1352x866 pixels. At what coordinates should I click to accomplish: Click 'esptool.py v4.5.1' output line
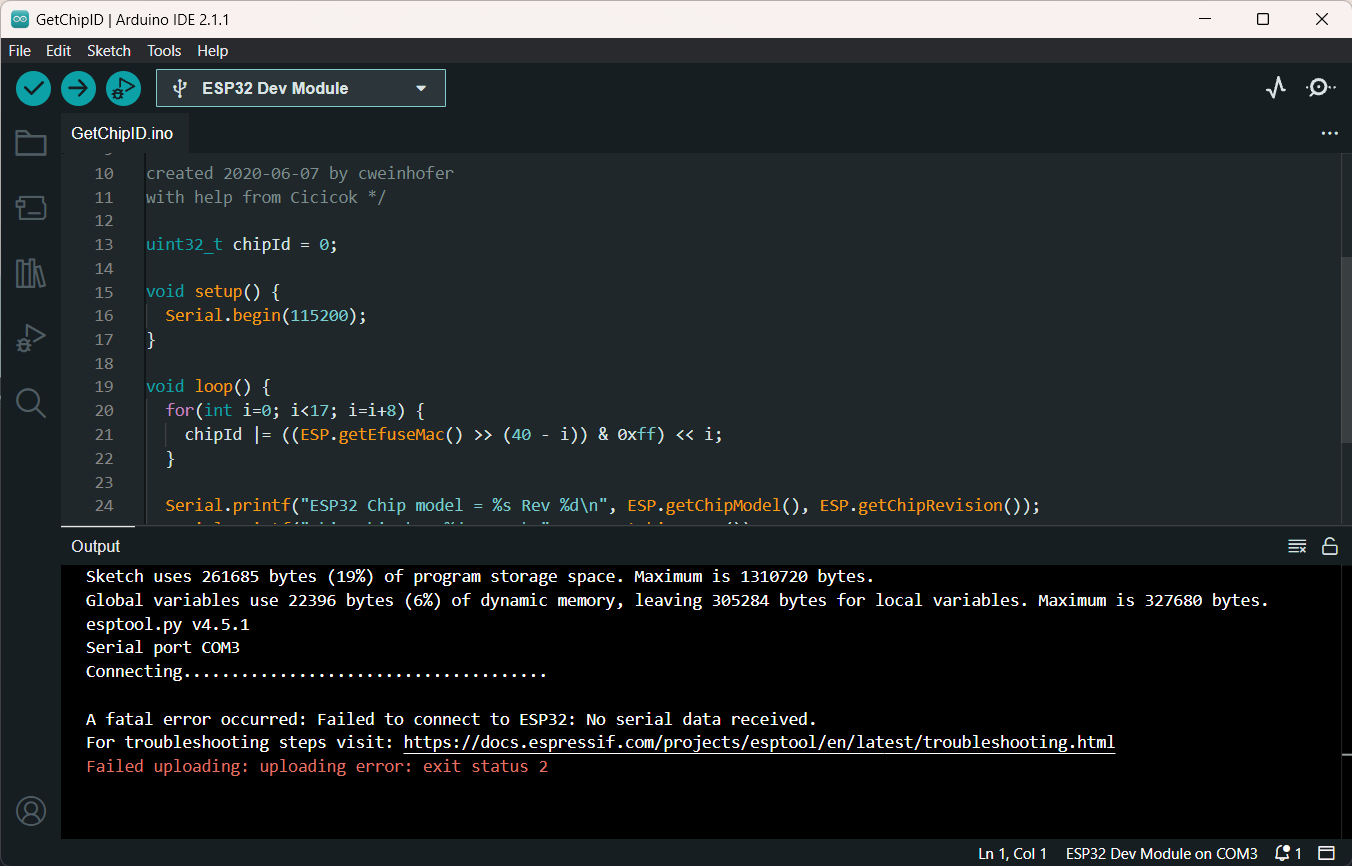point(168,624)
